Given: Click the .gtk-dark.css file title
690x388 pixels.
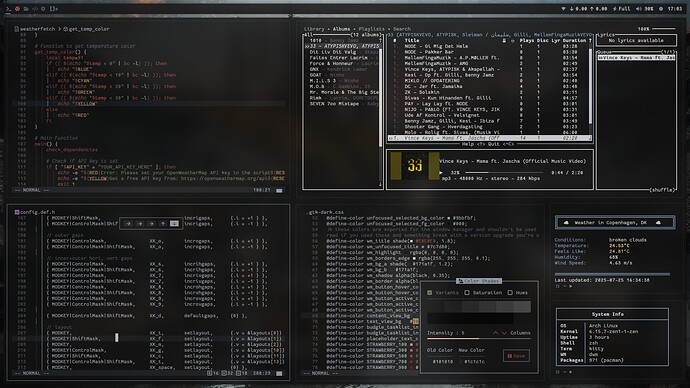Looking at the screenshot, I should [x=325, y=212].
